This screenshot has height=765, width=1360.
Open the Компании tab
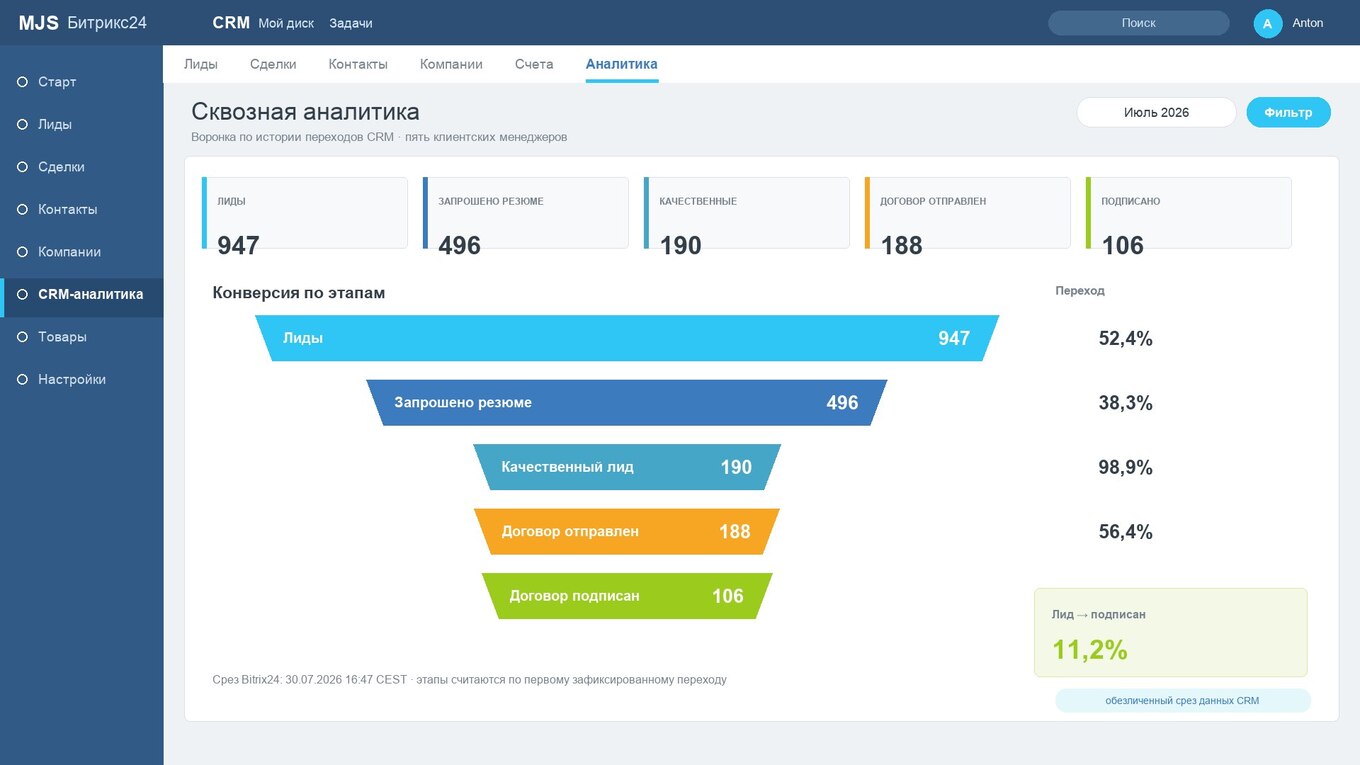tap(451, 64)
